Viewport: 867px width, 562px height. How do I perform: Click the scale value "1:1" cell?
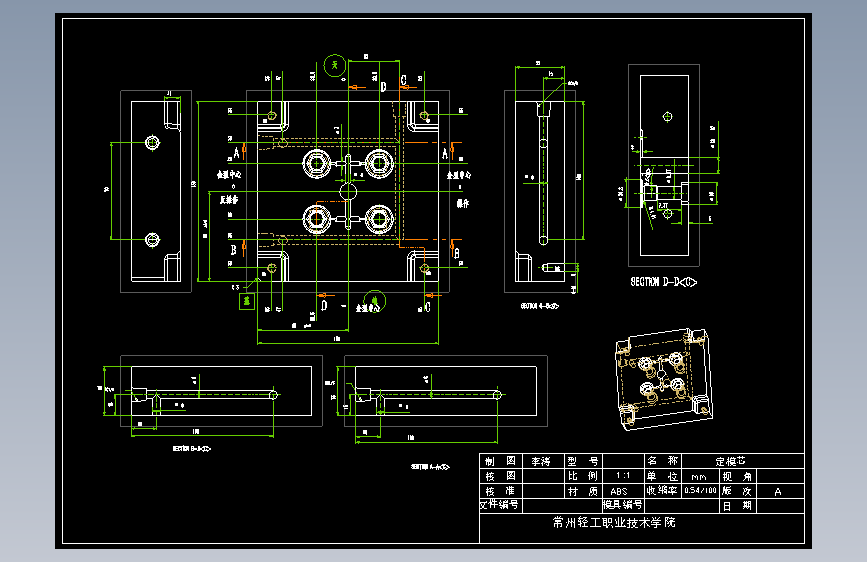point(623,476)
